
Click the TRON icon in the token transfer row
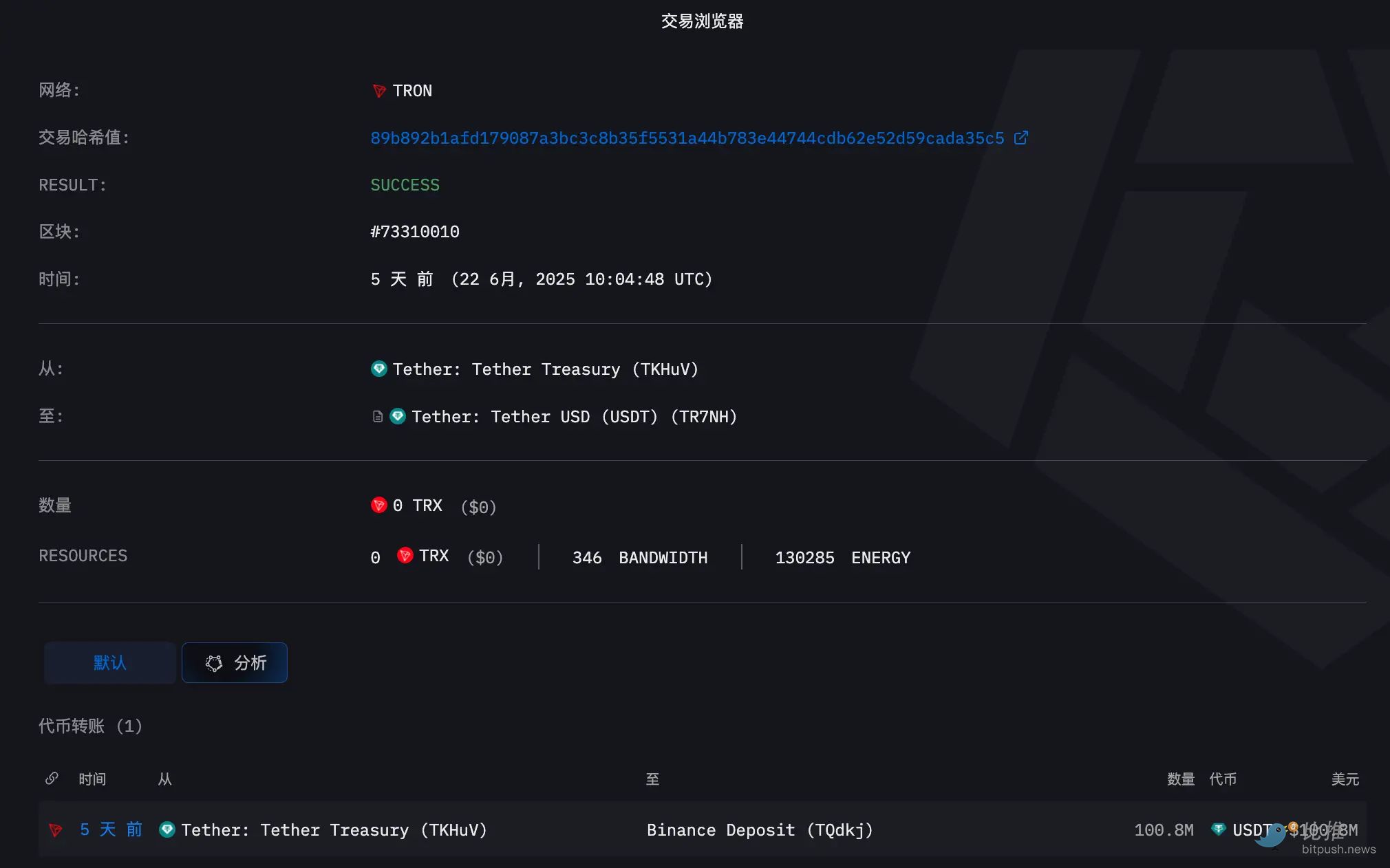56,830
